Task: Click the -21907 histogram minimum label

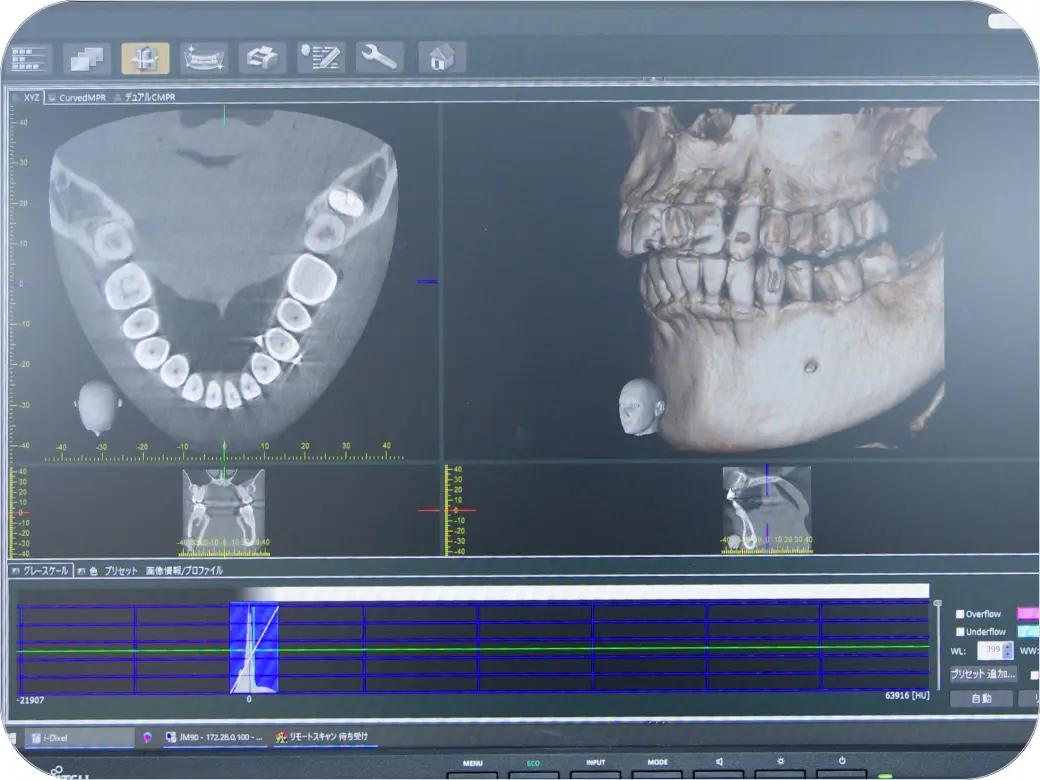Action: coord(31,700)
